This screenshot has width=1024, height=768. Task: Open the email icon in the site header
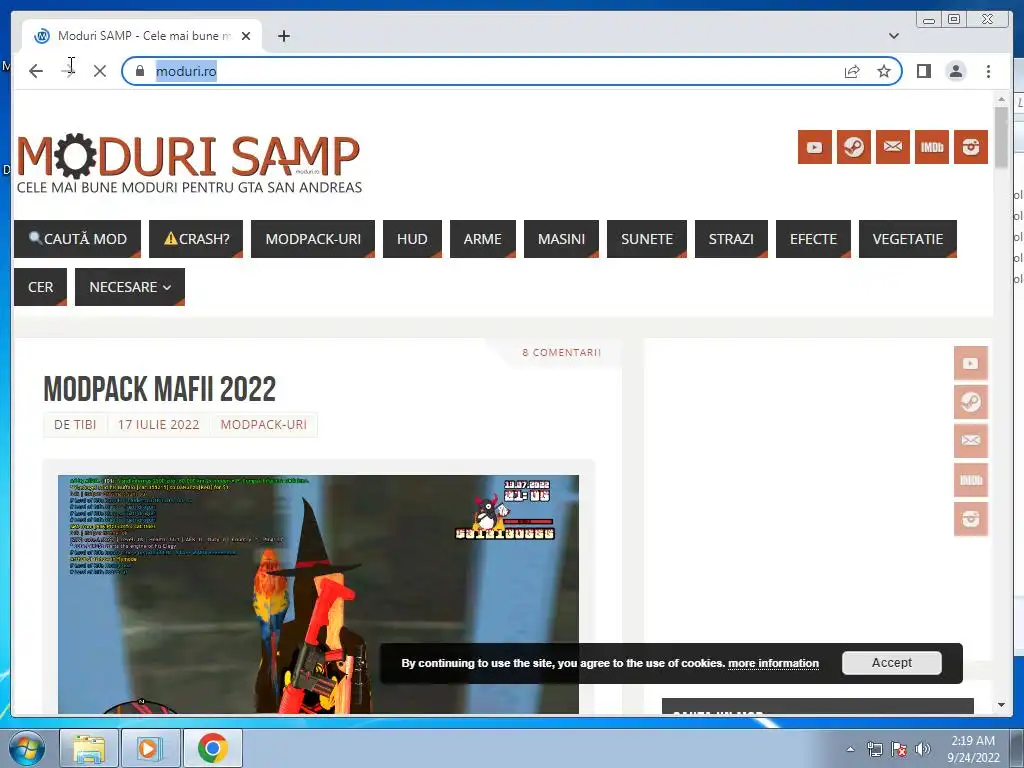(893, 147)
